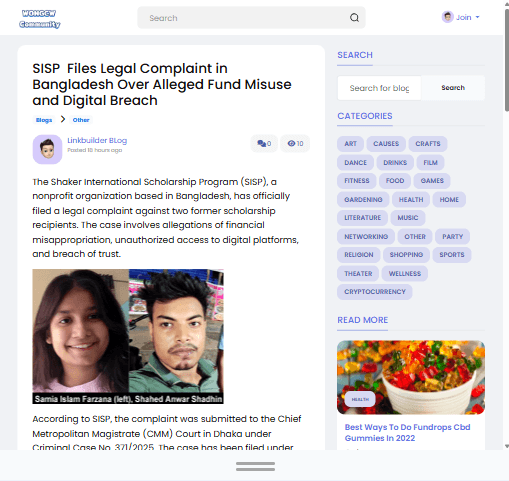509x481 pixels.
Task: Click the scrollbar down arrow
Action: pos(507,446)
